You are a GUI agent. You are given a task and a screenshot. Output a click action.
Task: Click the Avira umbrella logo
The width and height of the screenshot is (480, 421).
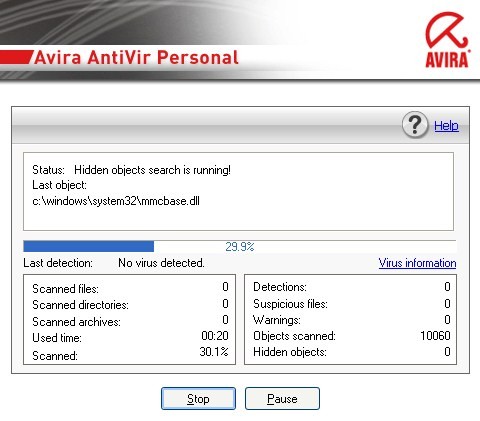click(x=447, y=40)
